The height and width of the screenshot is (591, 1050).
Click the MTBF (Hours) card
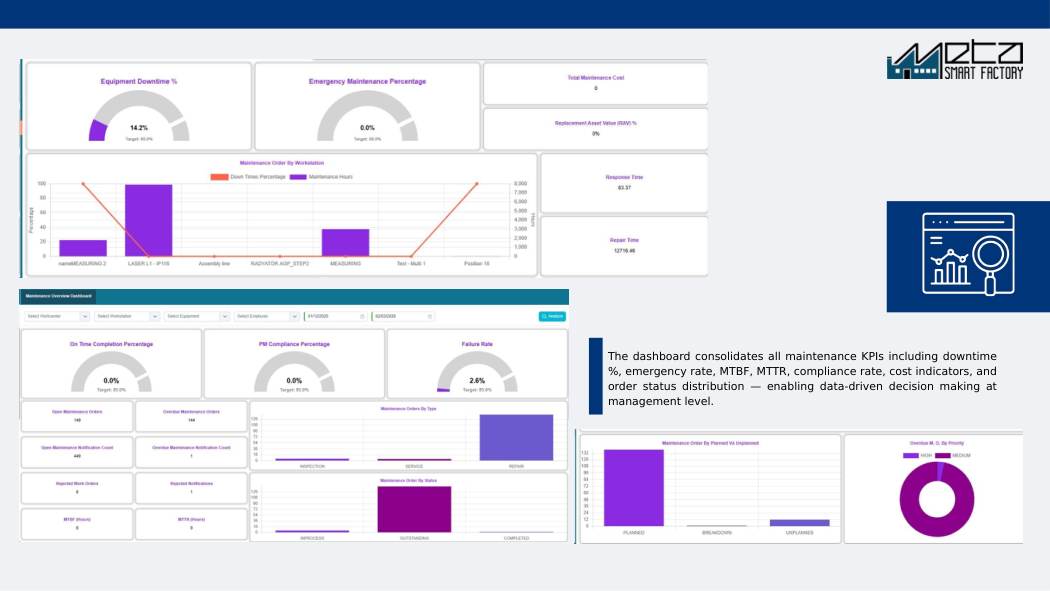(x=77, y=523)
